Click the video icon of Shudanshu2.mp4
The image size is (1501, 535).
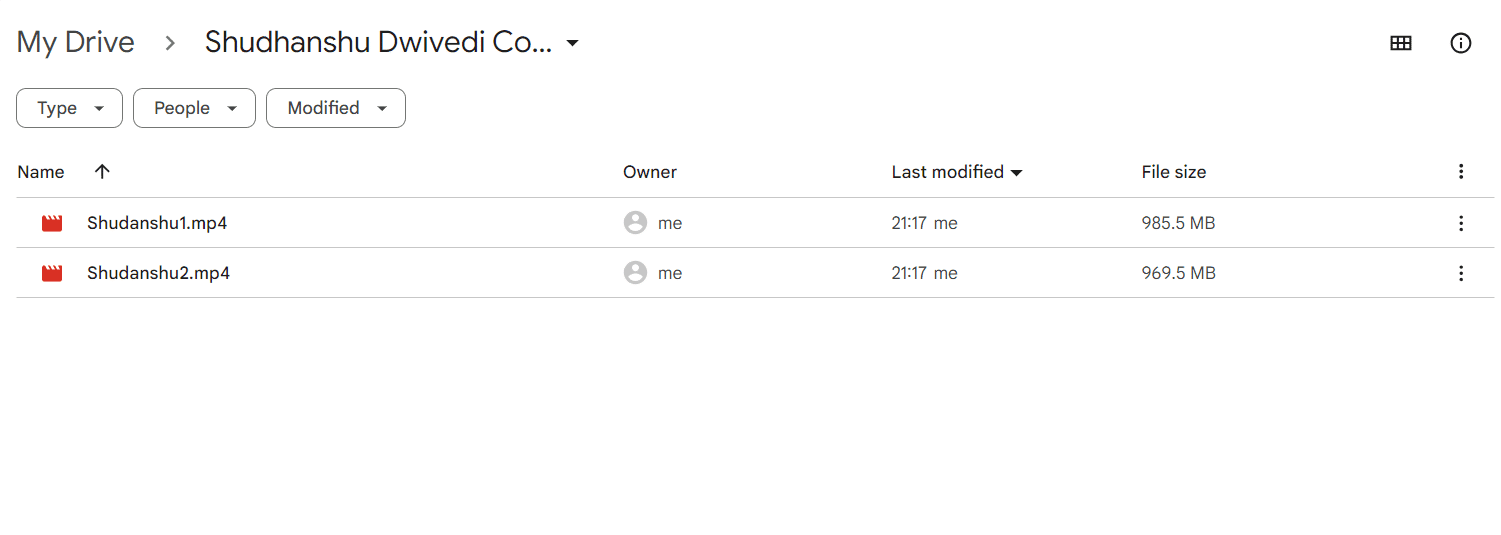[52, 273]
